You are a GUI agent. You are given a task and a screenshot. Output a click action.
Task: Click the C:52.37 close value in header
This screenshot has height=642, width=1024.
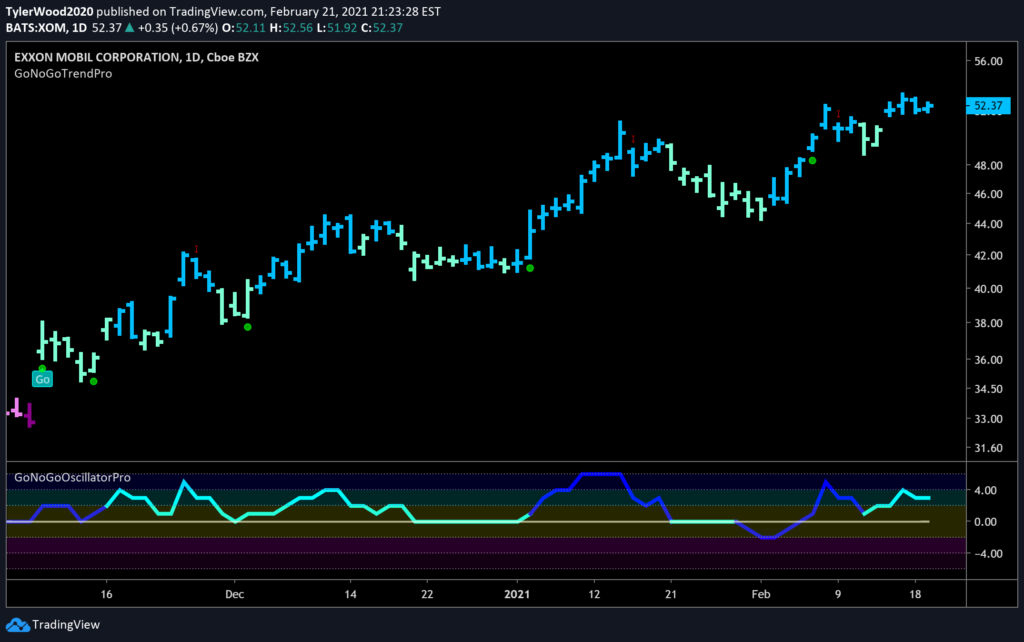click(382, 28)
